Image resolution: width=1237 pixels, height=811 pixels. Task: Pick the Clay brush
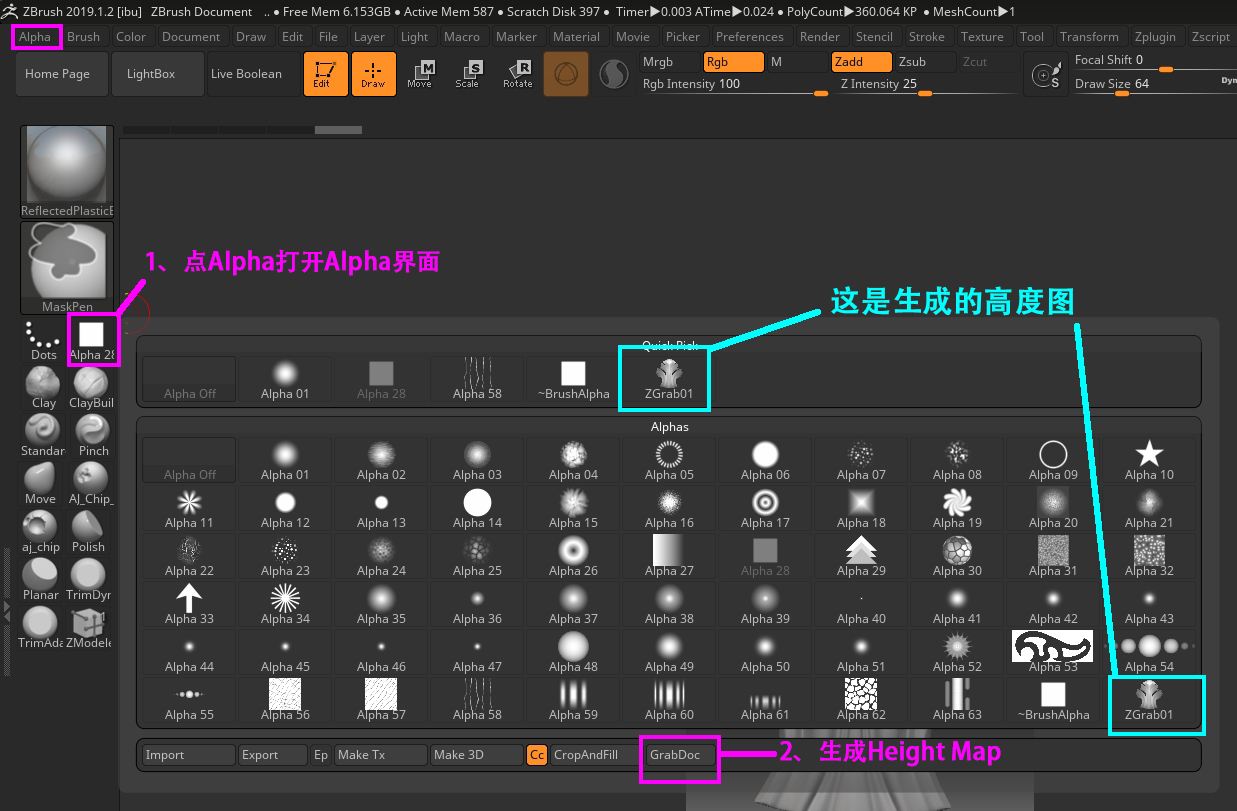pyautogui.click(x=43, y=388)
